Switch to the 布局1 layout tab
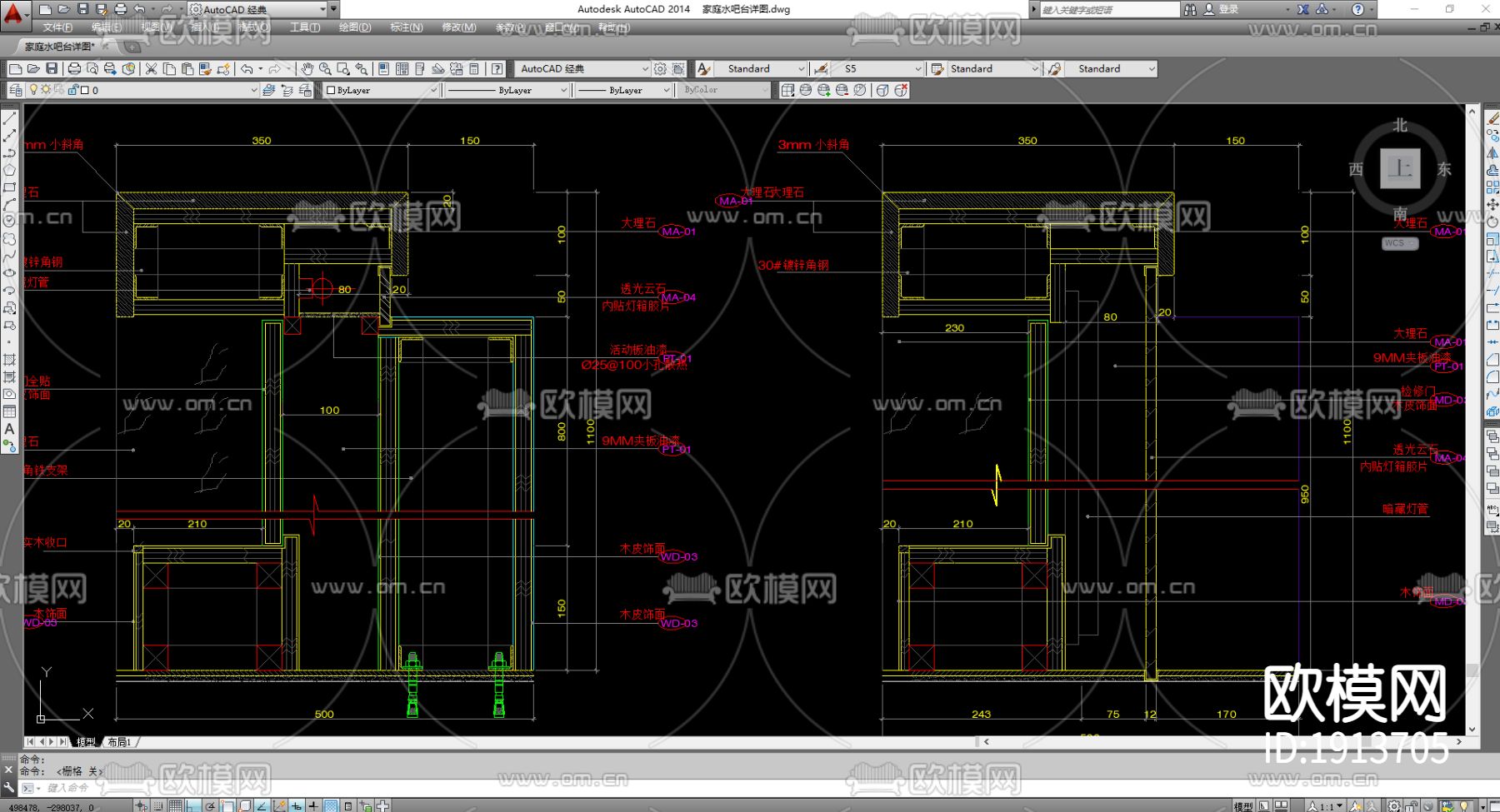This screenshot has width=1500, height=812. coord(120,741)
